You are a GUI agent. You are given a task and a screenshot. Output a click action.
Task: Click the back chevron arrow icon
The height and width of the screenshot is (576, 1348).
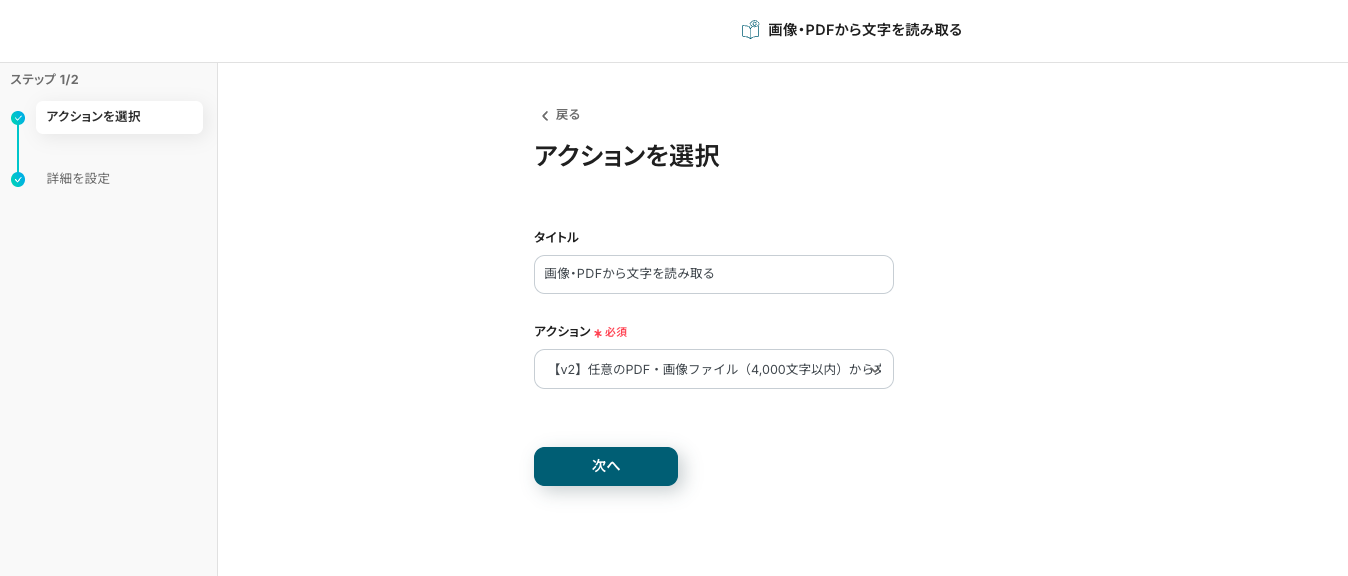point(545,116)
